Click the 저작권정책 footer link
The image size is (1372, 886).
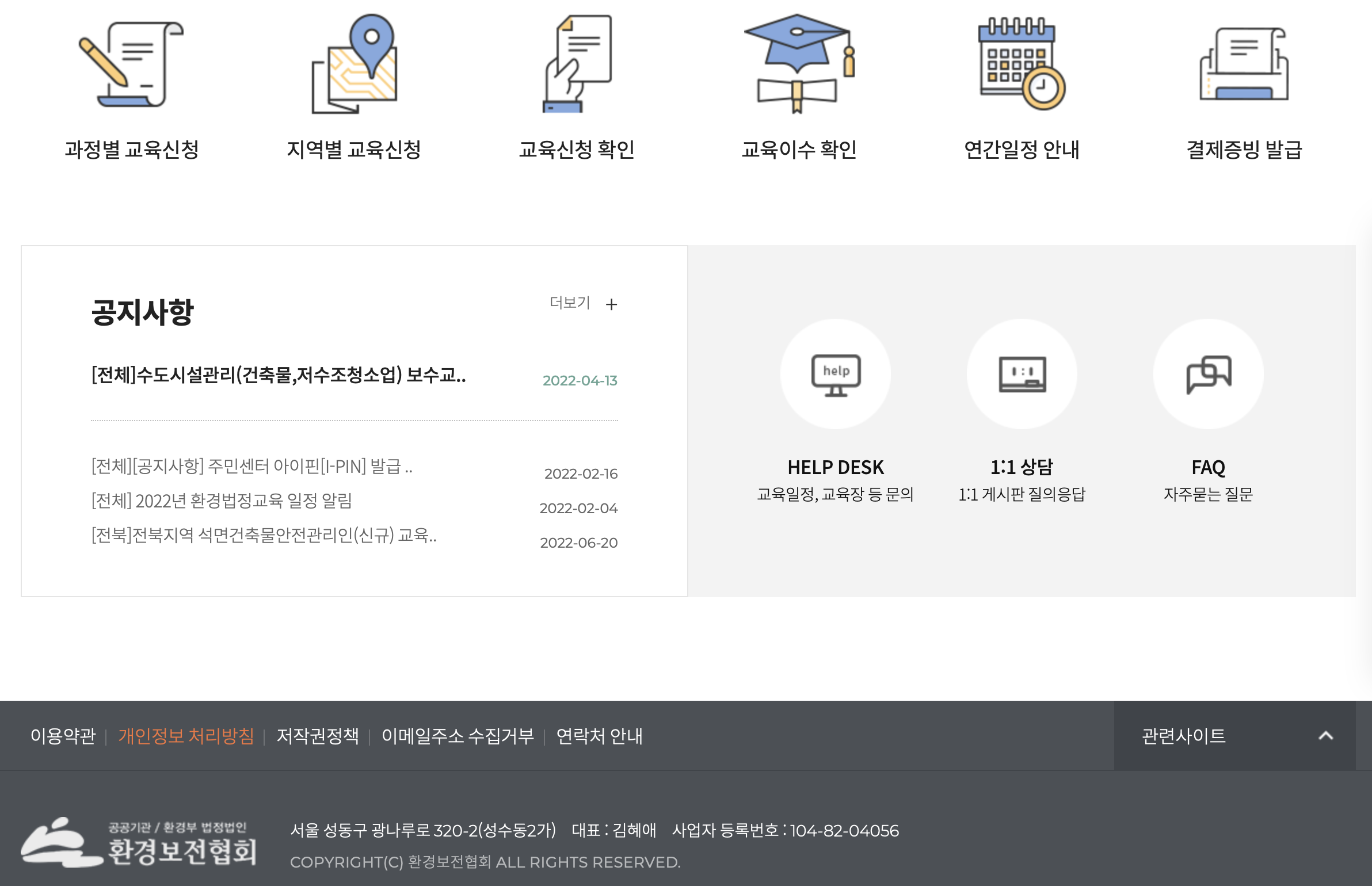coord(317,736)
